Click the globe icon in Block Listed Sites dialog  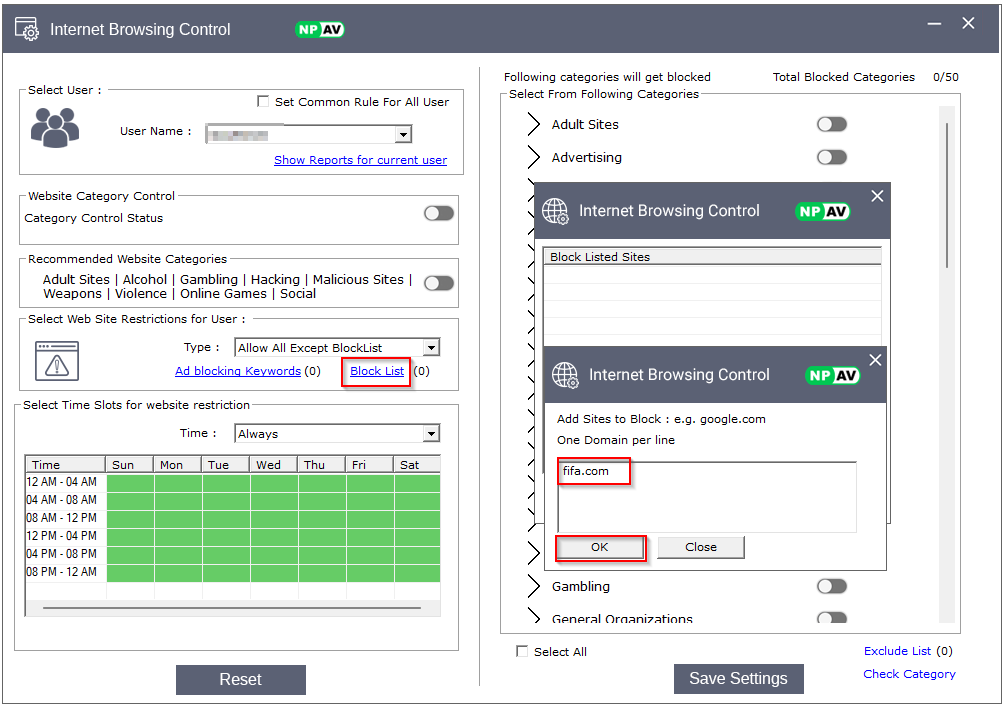click(555, 211)
